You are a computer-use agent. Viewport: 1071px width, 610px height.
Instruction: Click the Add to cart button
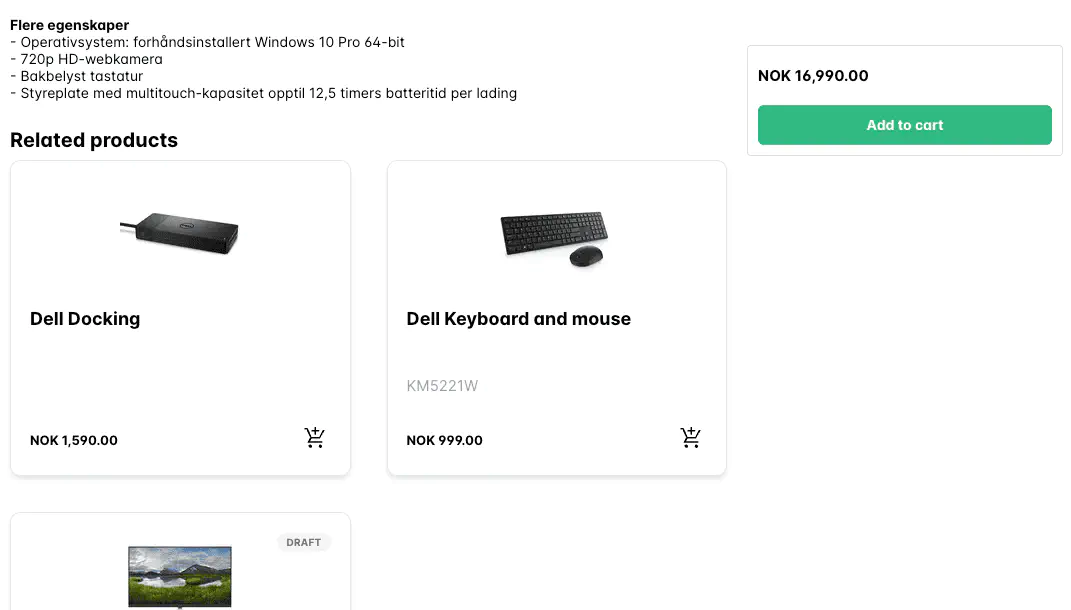tap(904, 125)
